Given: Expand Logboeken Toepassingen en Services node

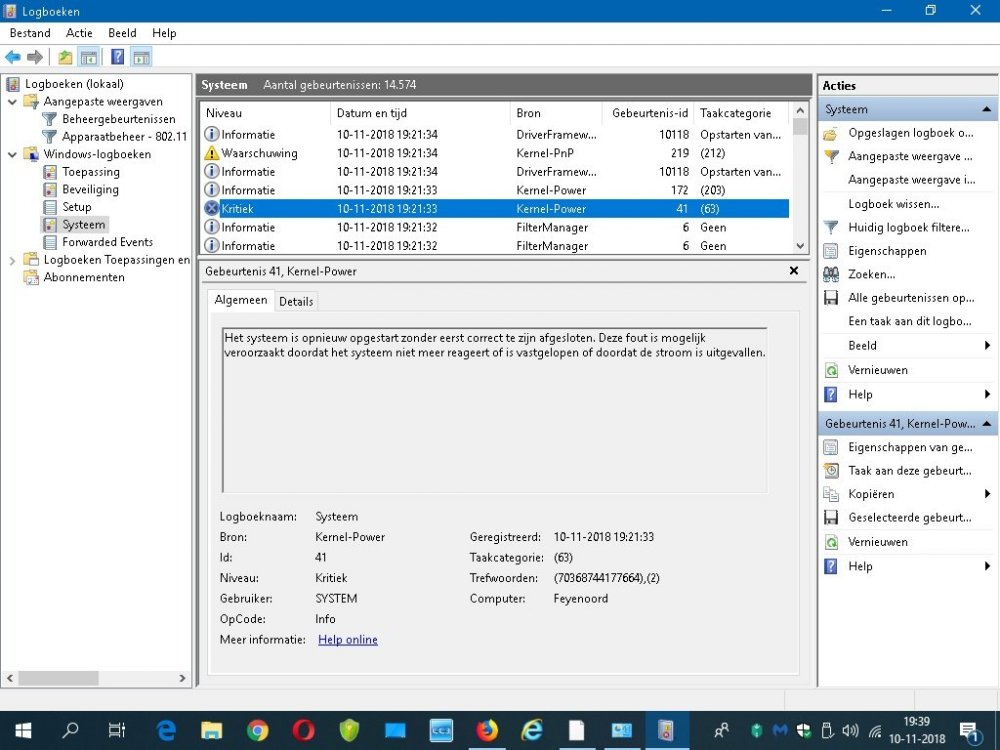Looking at the screenshot, I should [x=12, y=260].
